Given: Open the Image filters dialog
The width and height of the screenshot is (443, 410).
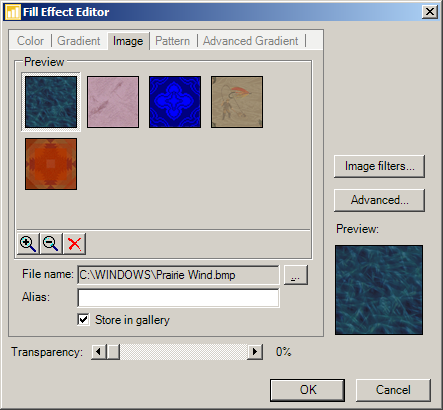Looking at the screenshot, I should [379, 166].
